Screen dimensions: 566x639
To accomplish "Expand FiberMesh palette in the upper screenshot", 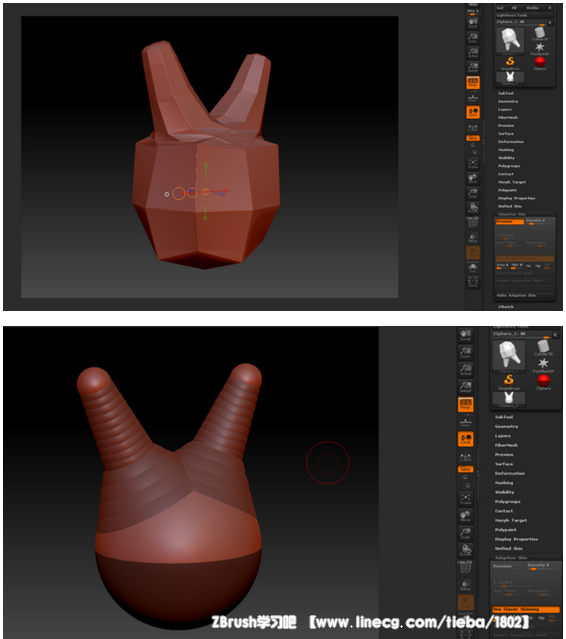I will pos(508,117).
